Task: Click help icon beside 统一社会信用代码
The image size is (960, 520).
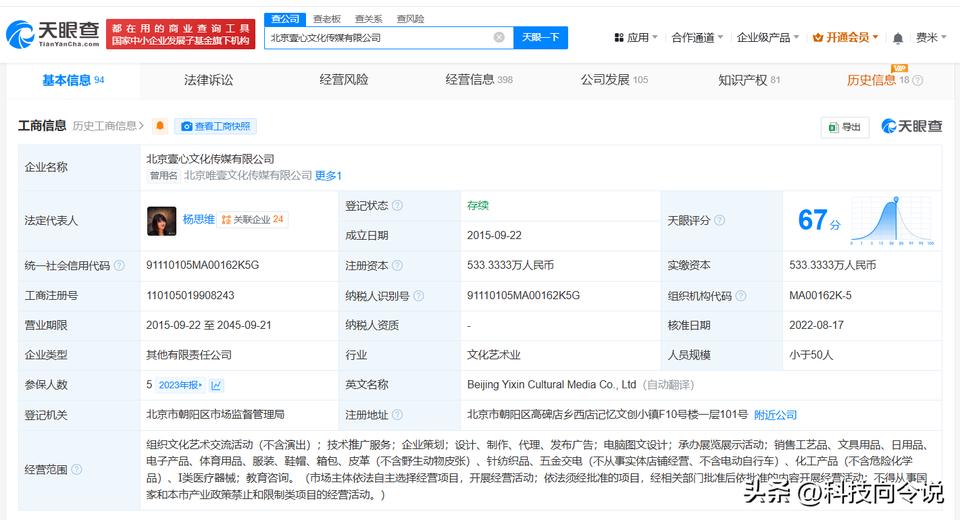Action: point(119,265)
